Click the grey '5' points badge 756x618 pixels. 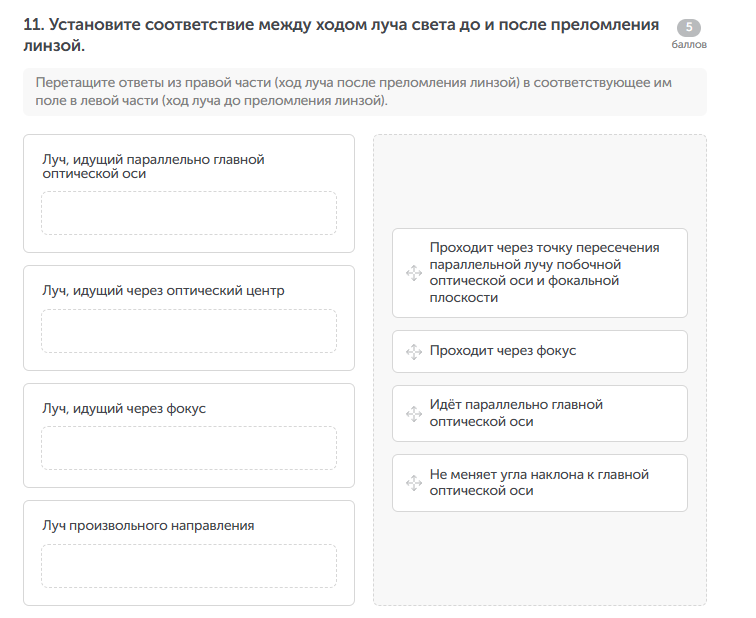(689, 28)
